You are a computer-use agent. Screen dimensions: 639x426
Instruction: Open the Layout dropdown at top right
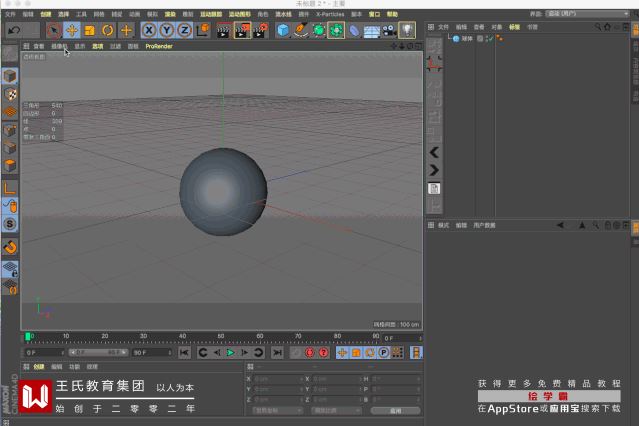[x=587, y=13]
